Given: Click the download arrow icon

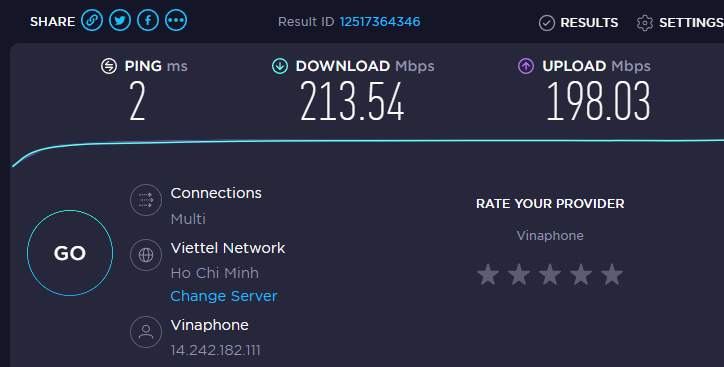Looking at the screenshot, I should (280, 66).
